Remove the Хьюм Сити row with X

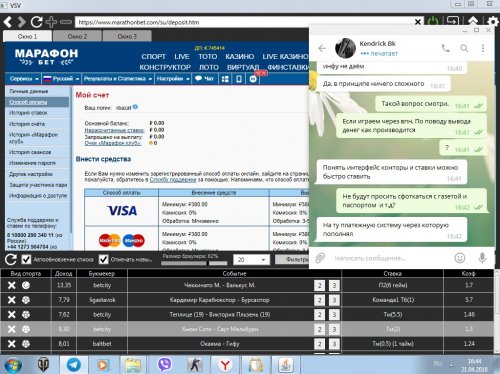click(x=12, y=329)
